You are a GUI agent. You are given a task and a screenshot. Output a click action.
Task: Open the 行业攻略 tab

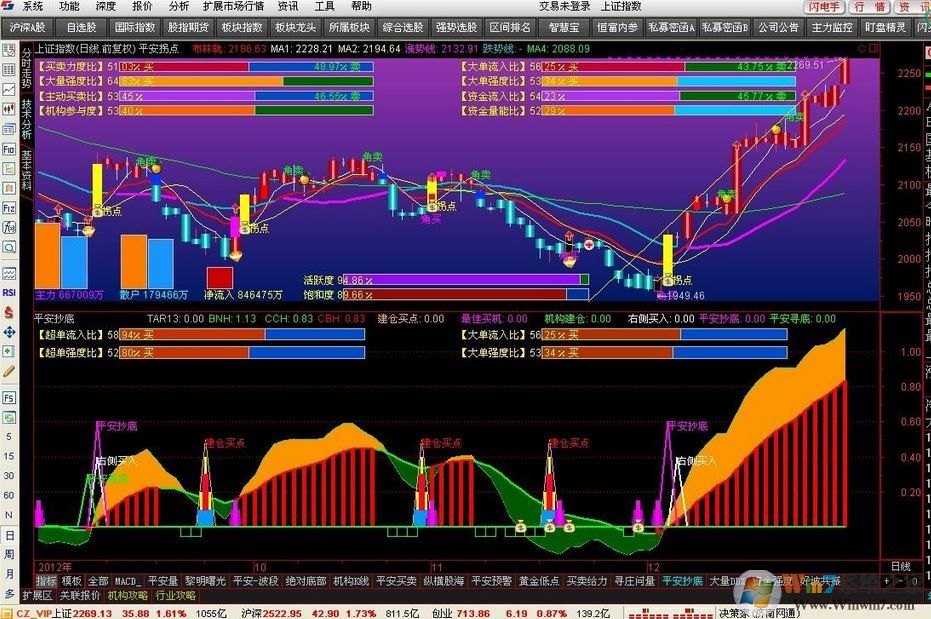(x=175, y=595)
